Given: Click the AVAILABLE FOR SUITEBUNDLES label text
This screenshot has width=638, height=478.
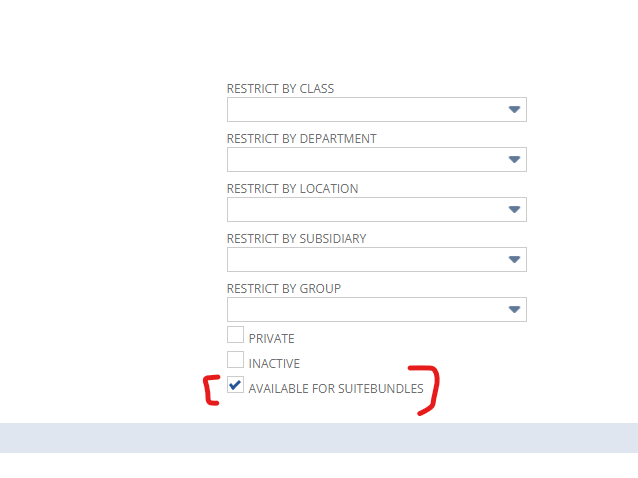Looking at the screenshot, I should (x=336, y=389).
